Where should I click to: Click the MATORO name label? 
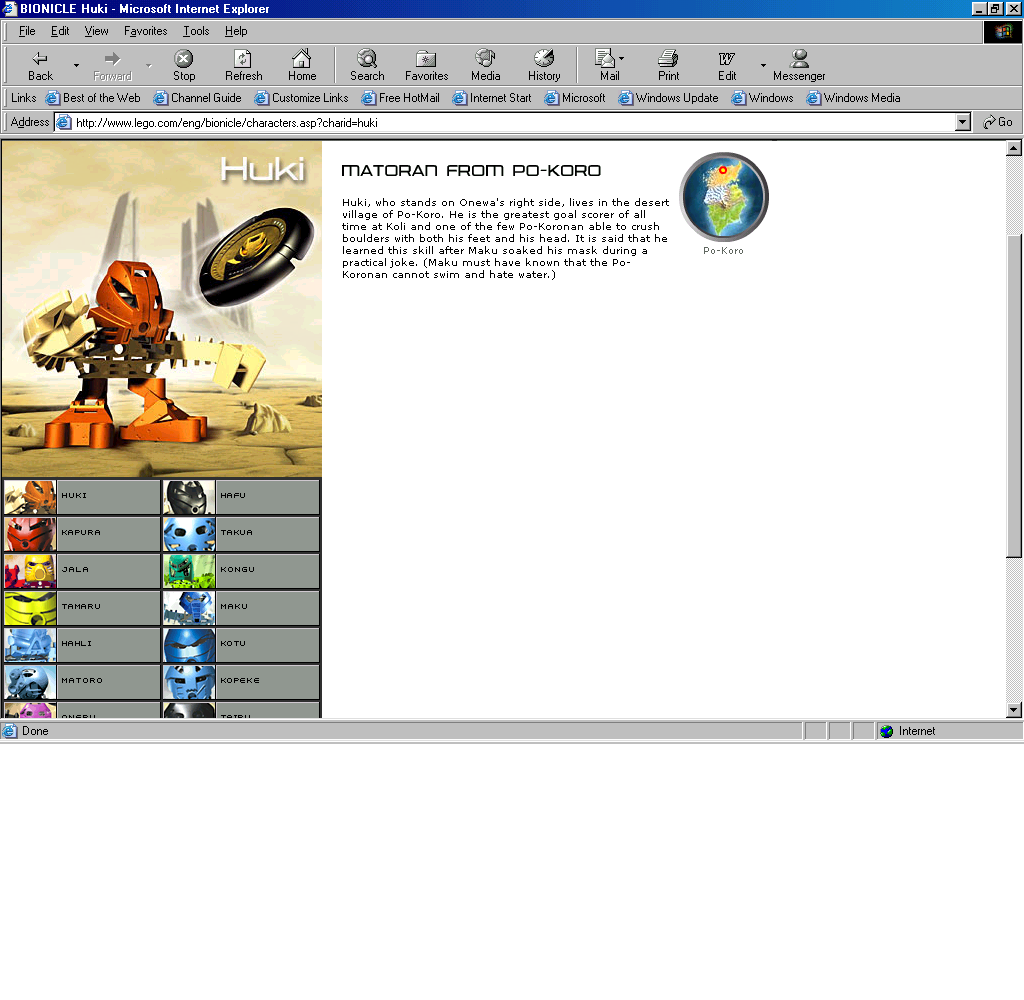82,681
